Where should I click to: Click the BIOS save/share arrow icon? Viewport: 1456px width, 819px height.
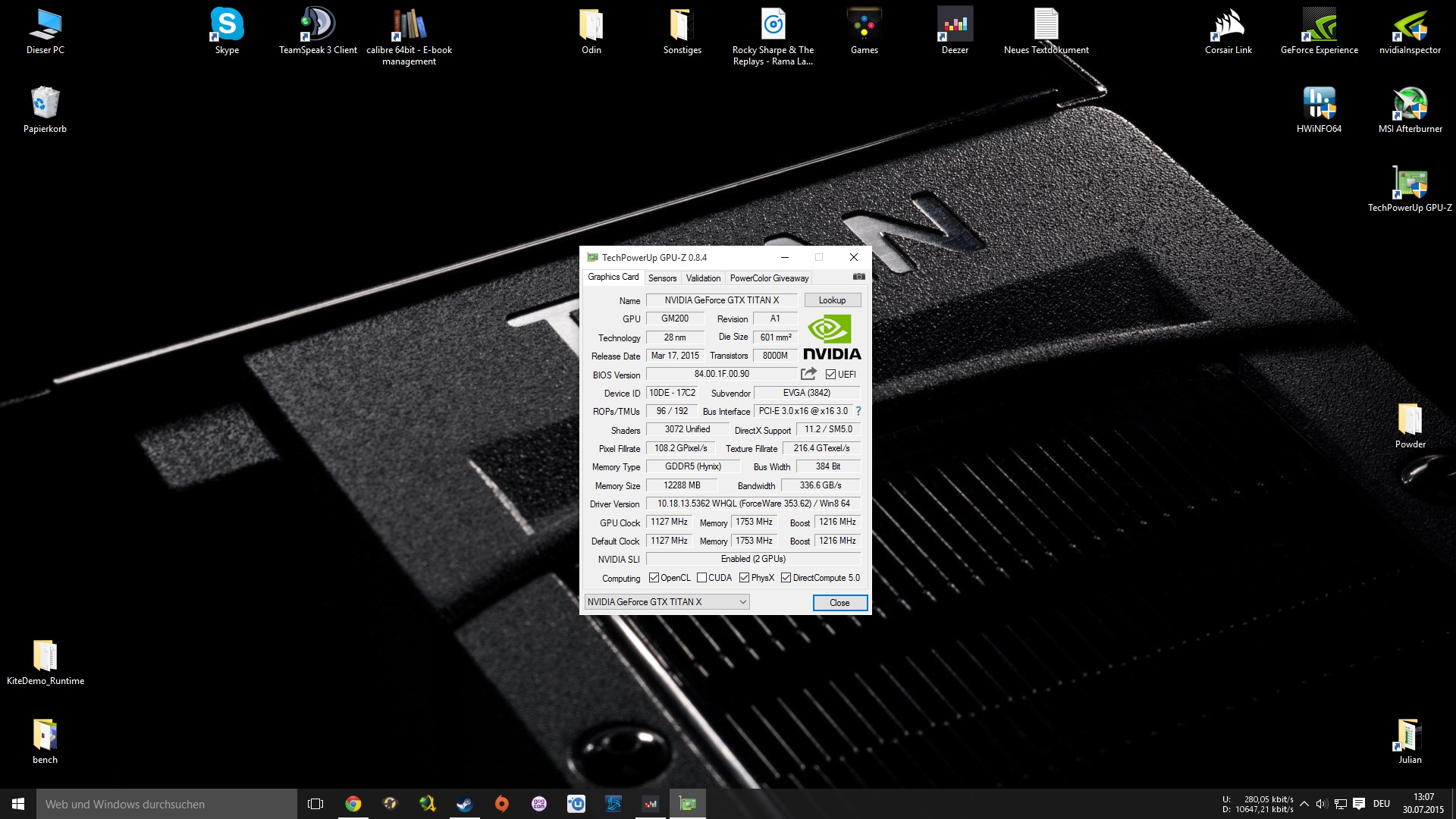[x=808, y=374]
